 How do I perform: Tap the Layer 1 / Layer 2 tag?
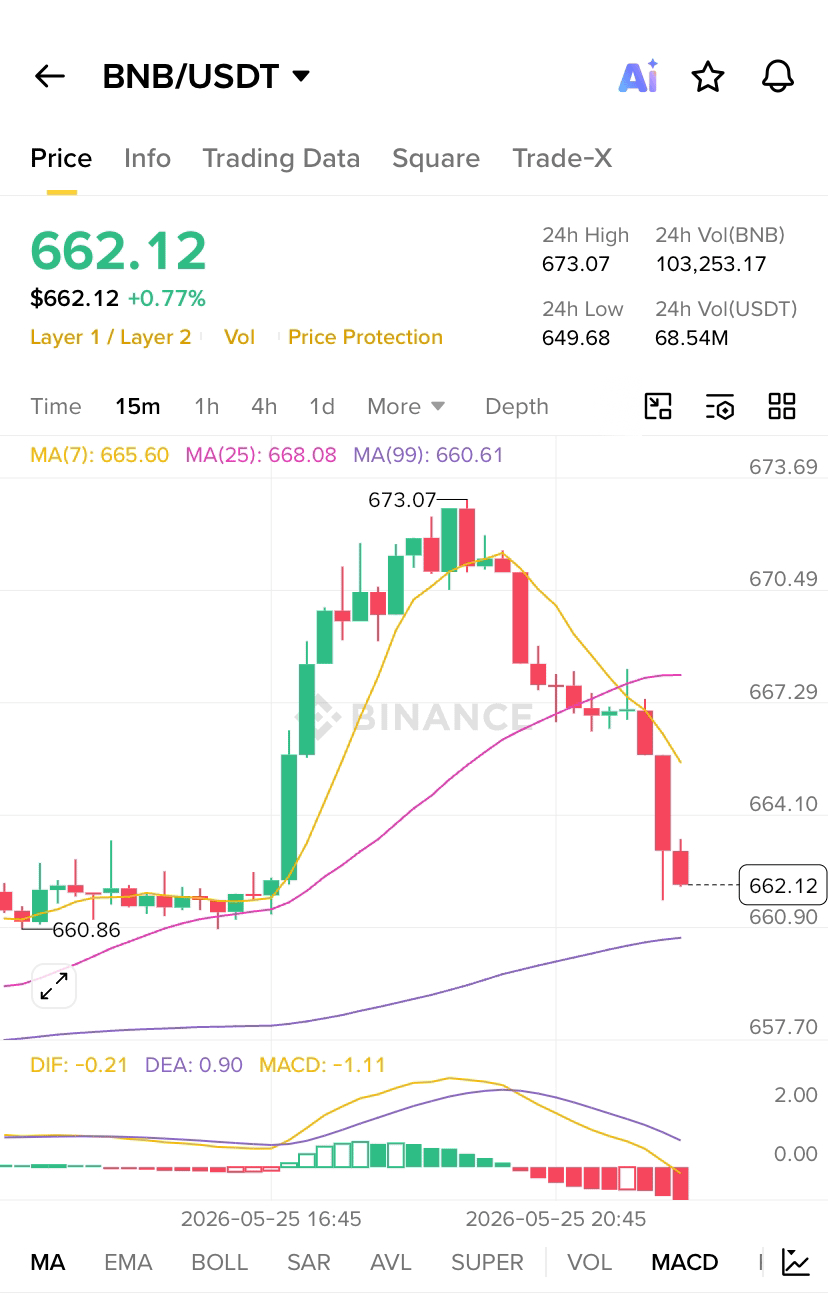pos(110,337)
